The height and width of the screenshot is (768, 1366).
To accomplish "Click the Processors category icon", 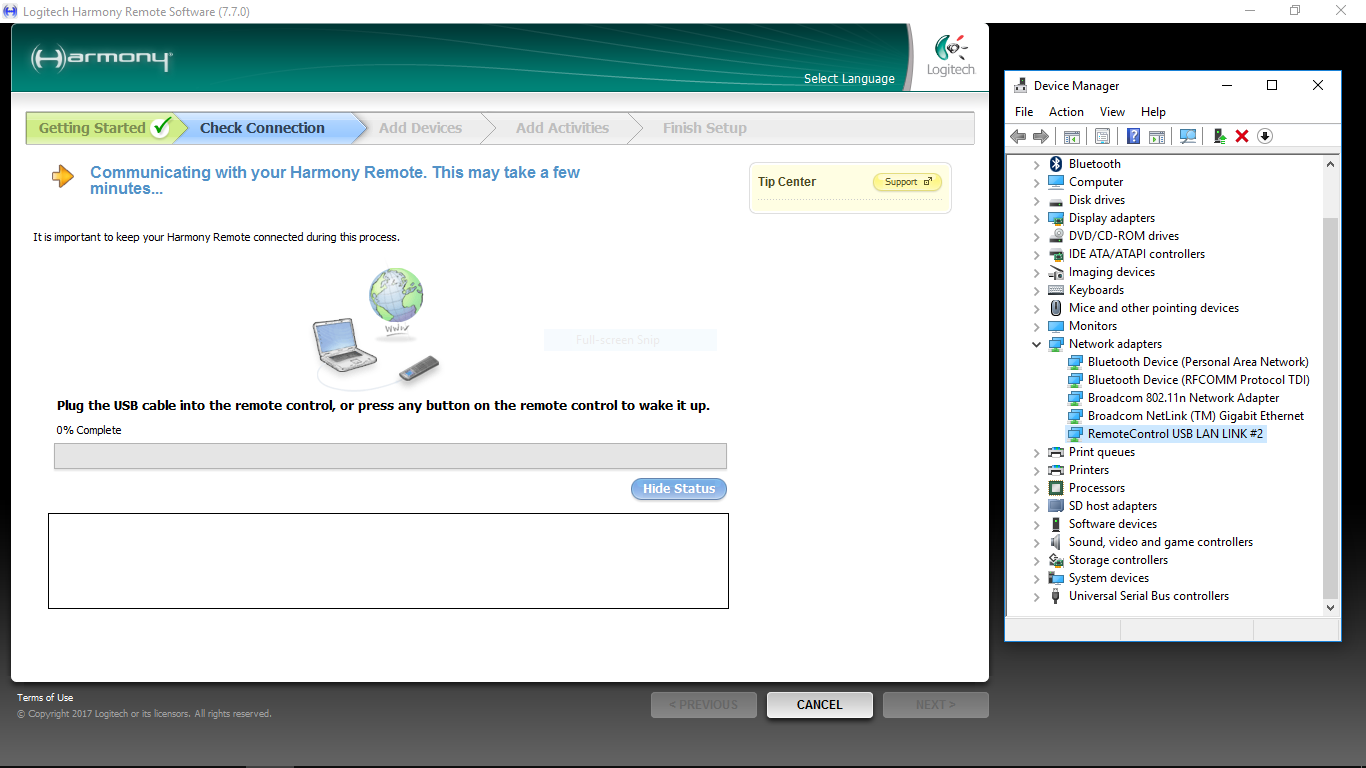I will (x=1055, y=488).
